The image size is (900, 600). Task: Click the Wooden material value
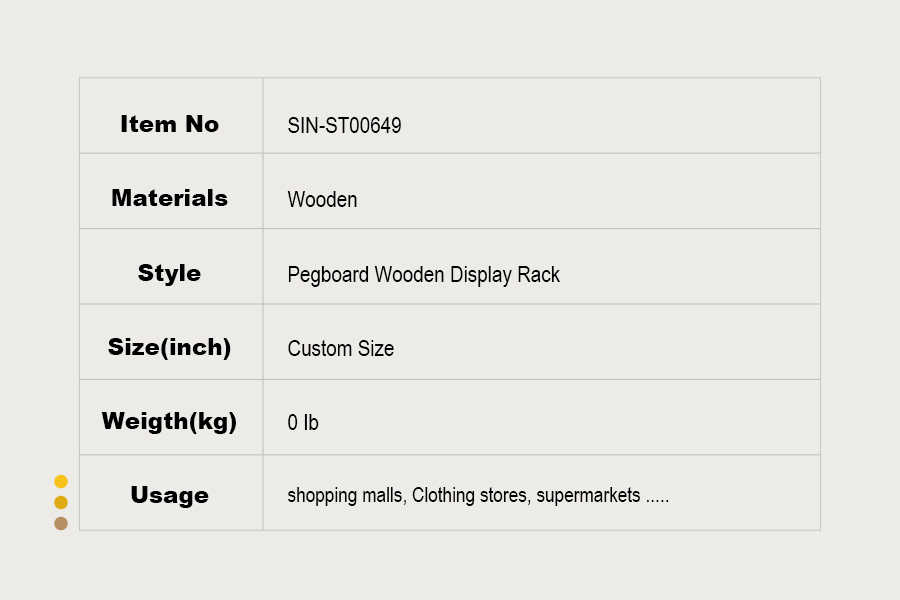click(322, 200)
